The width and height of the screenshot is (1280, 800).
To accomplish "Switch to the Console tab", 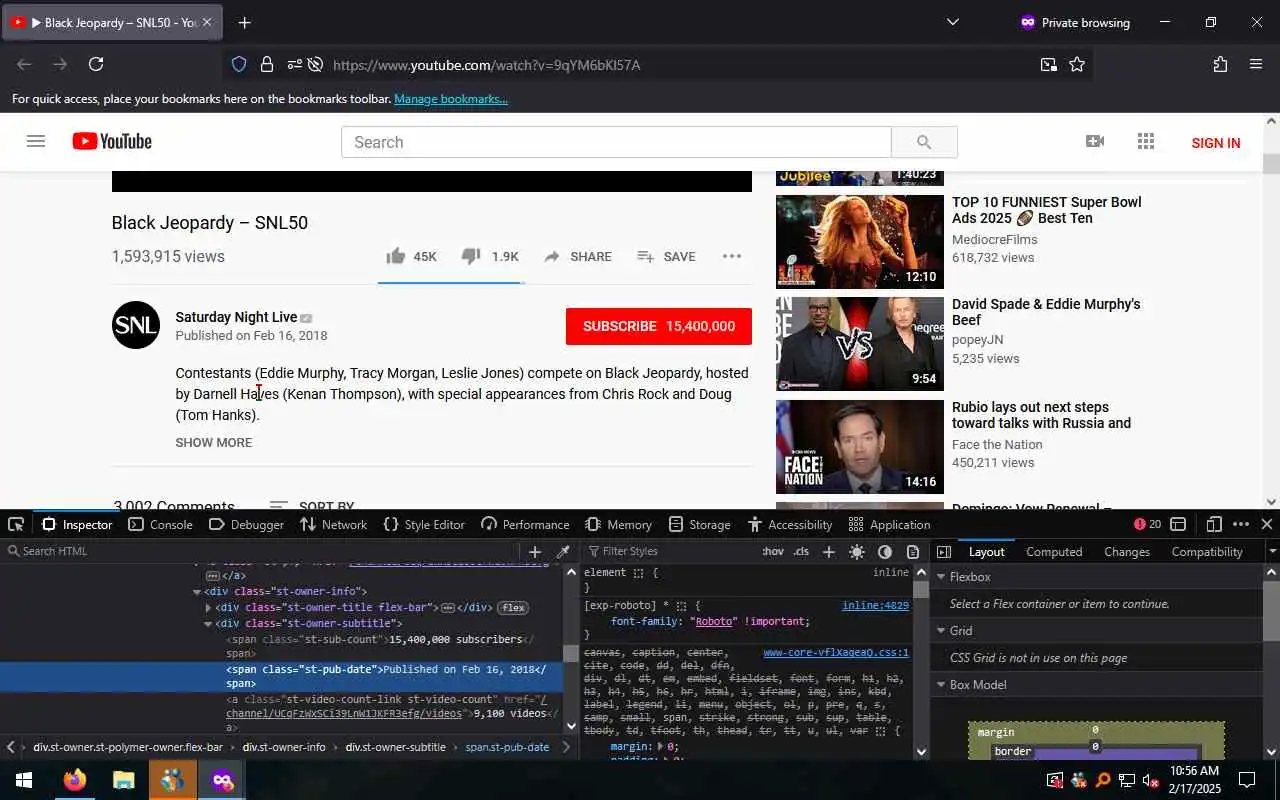I will pyautogui.click(x=160, y=524).
